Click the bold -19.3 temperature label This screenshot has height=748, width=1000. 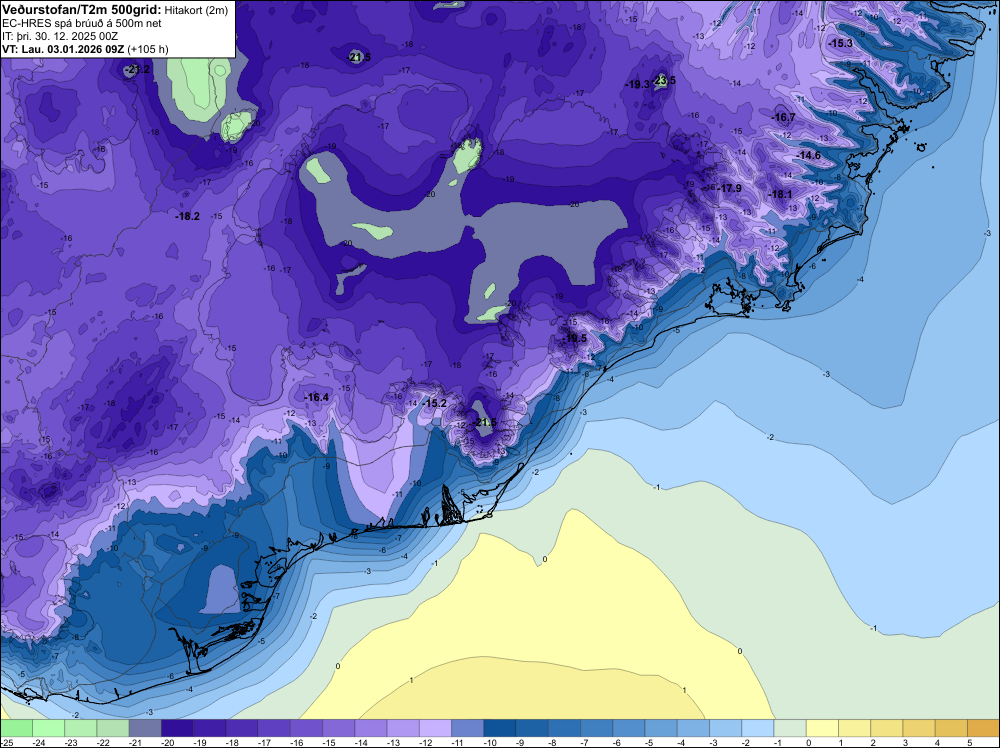(x=638, y=84)
